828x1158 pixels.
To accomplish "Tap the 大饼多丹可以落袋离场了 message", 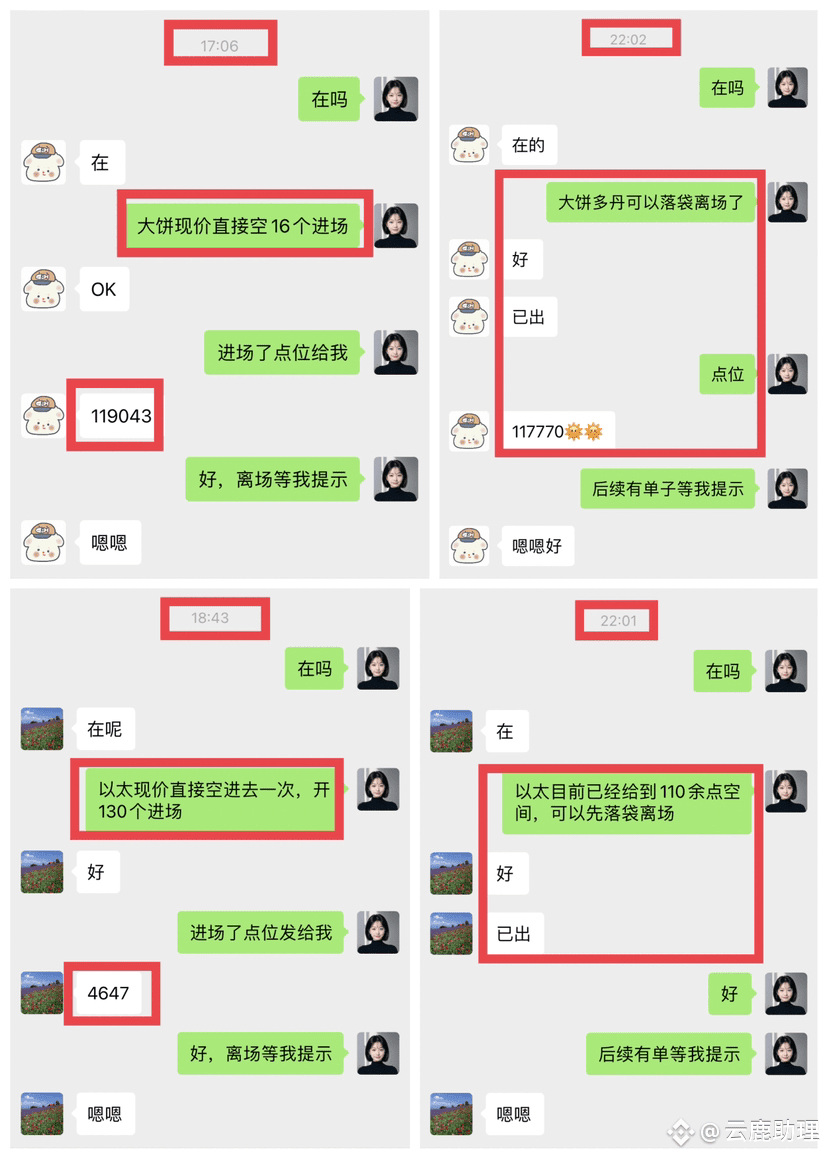I will point(651,202).
